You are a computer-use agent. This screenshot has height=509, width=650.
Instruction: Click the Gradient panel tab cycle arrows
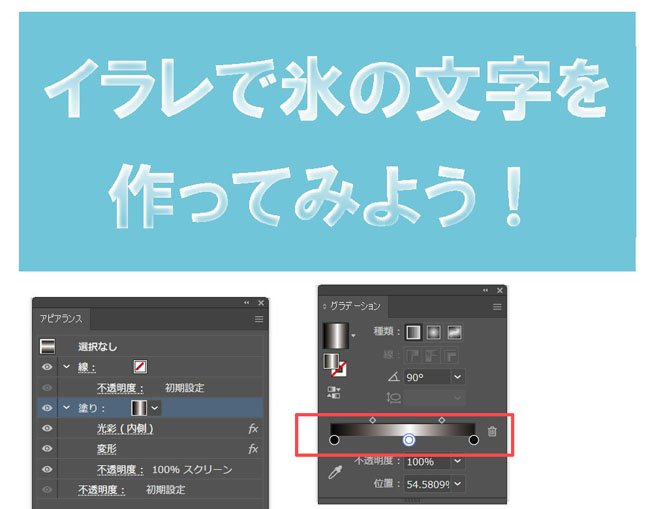[x=325, y=307]
